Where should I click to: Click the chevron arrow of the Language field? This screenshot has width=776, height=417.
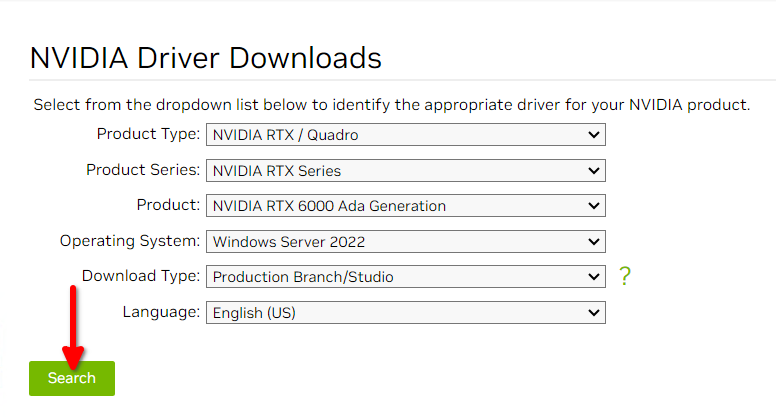(x=594, y=313)
